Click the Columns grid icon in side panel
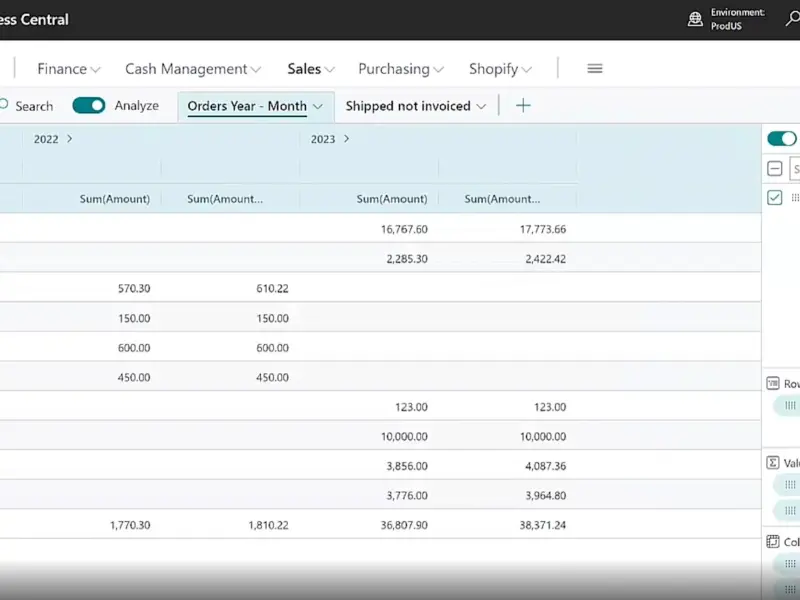800x600 pixels. pyautogui.click(x=773, y=542)
